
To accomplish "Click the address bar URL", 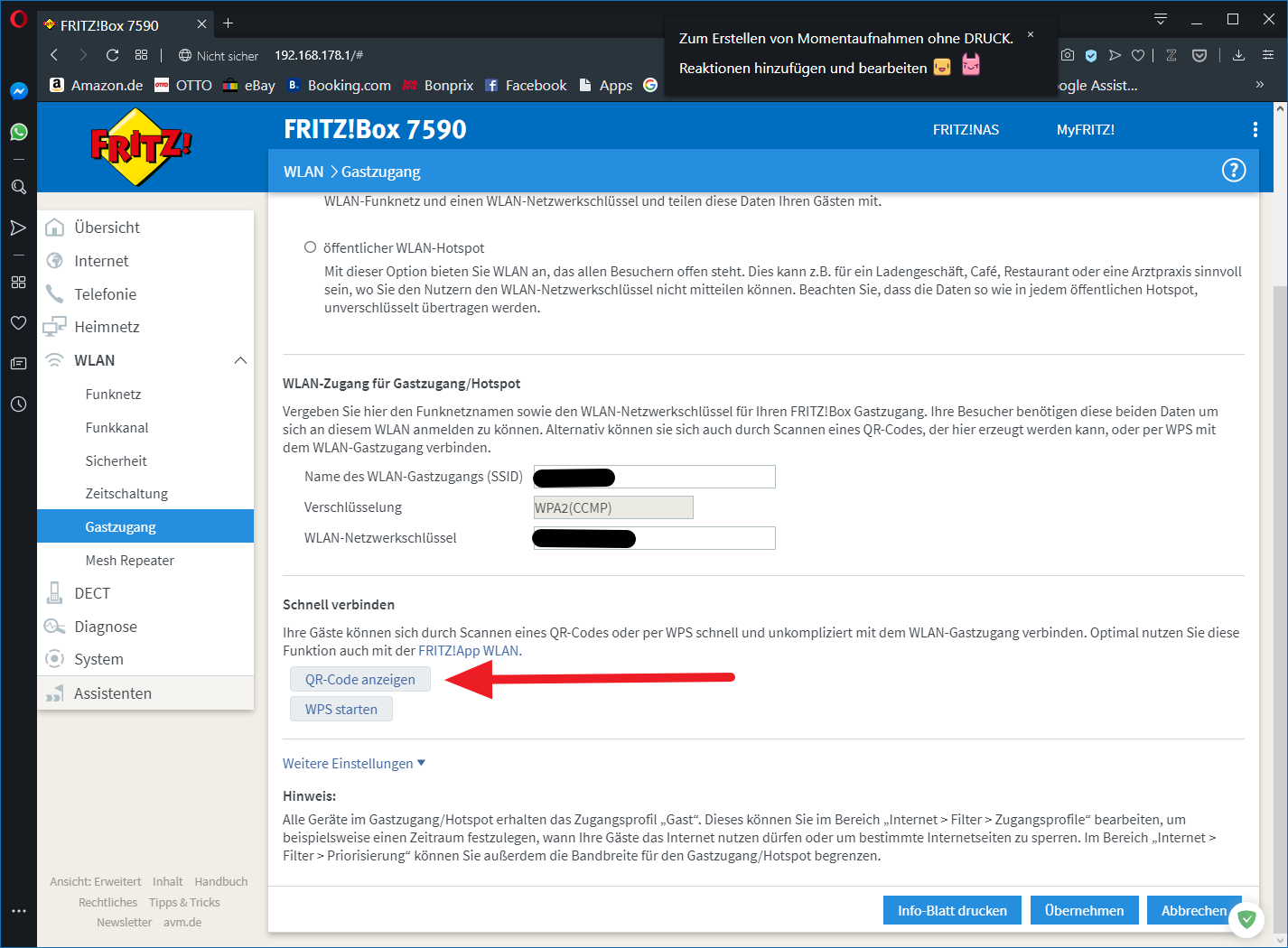I will pyautogui.click(x=319, y=55).
